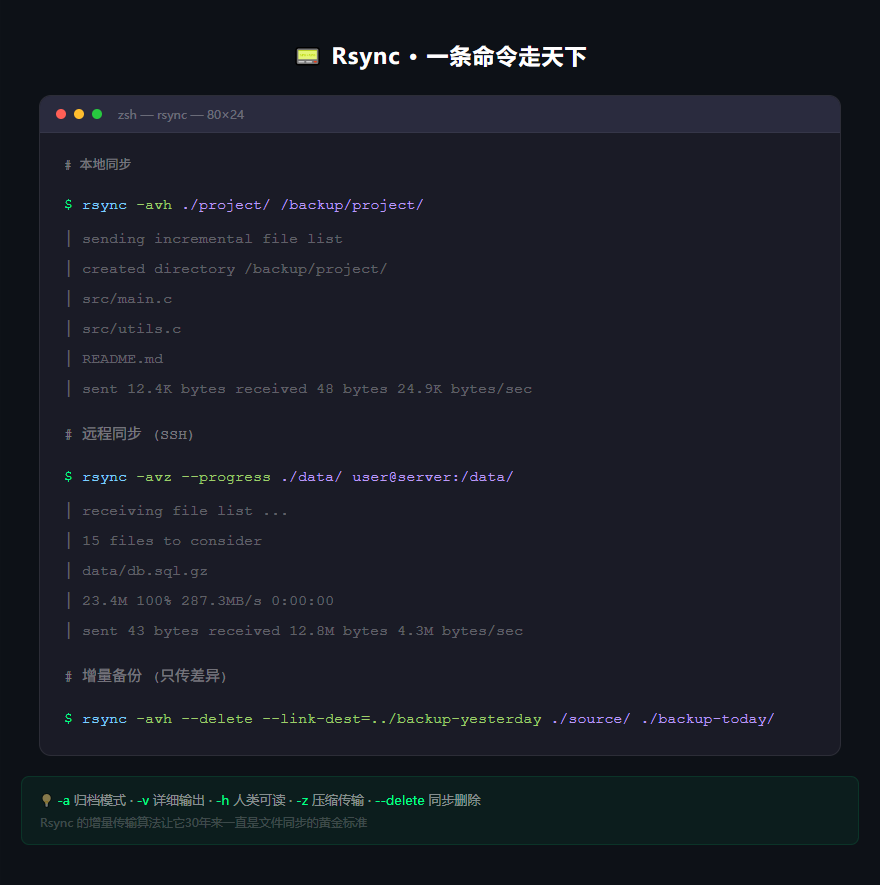Click the "-h 人类可读" tip text
Viewport: 880px width, 885px height.
click(251, 800)
